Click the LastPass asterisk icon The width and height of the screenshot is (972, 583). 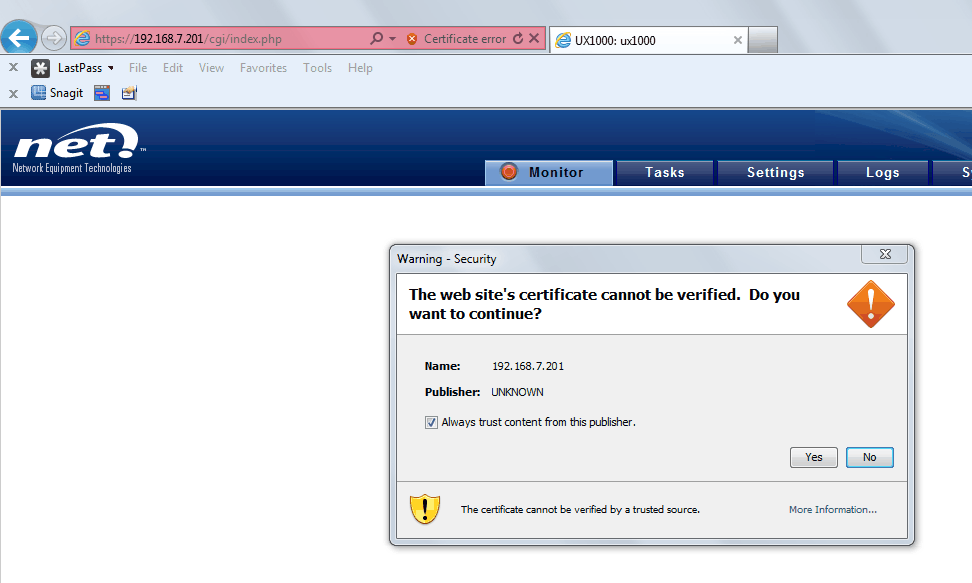40,68
